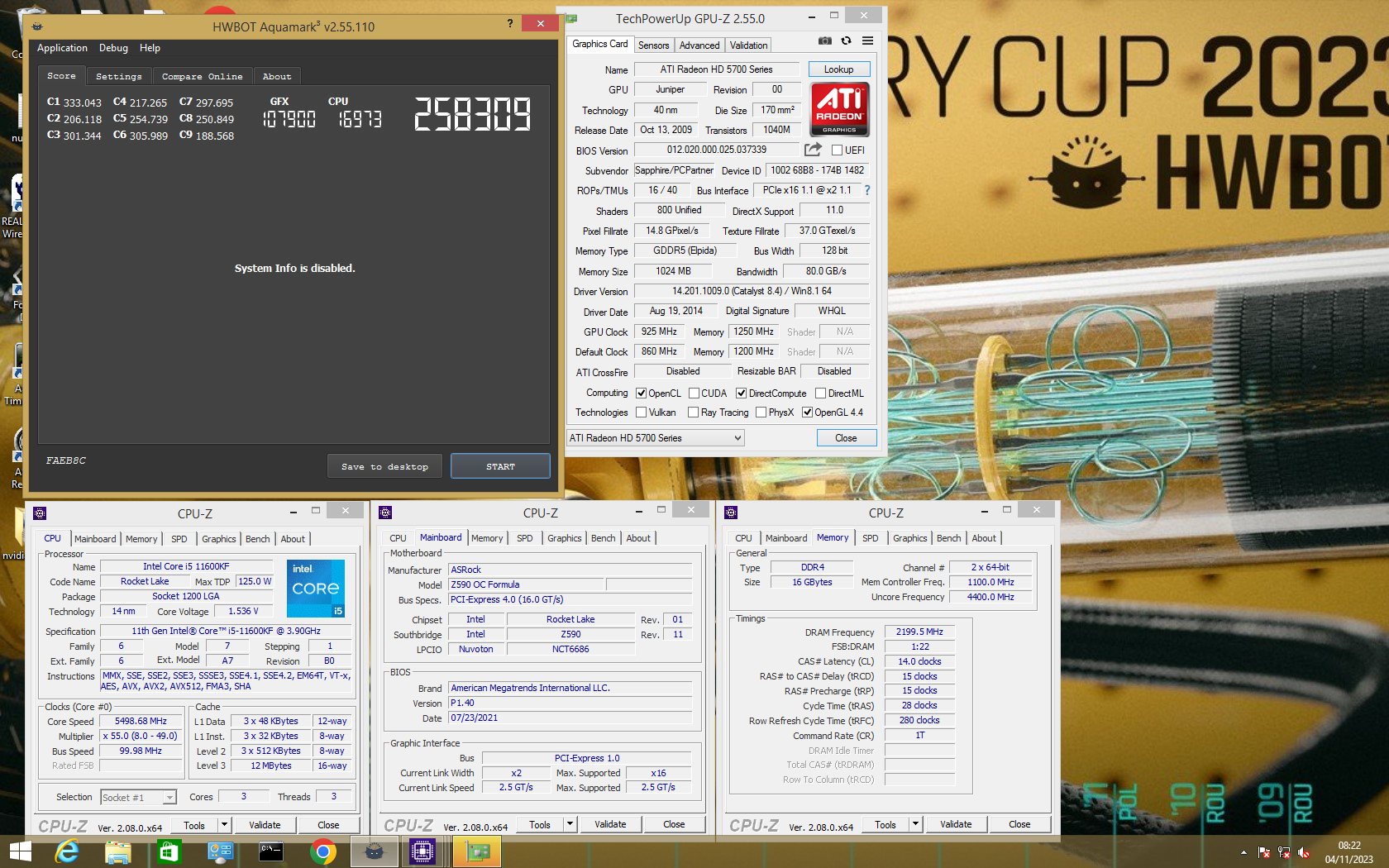Open the Help menu in Aquamark

(x=150, y=48)
